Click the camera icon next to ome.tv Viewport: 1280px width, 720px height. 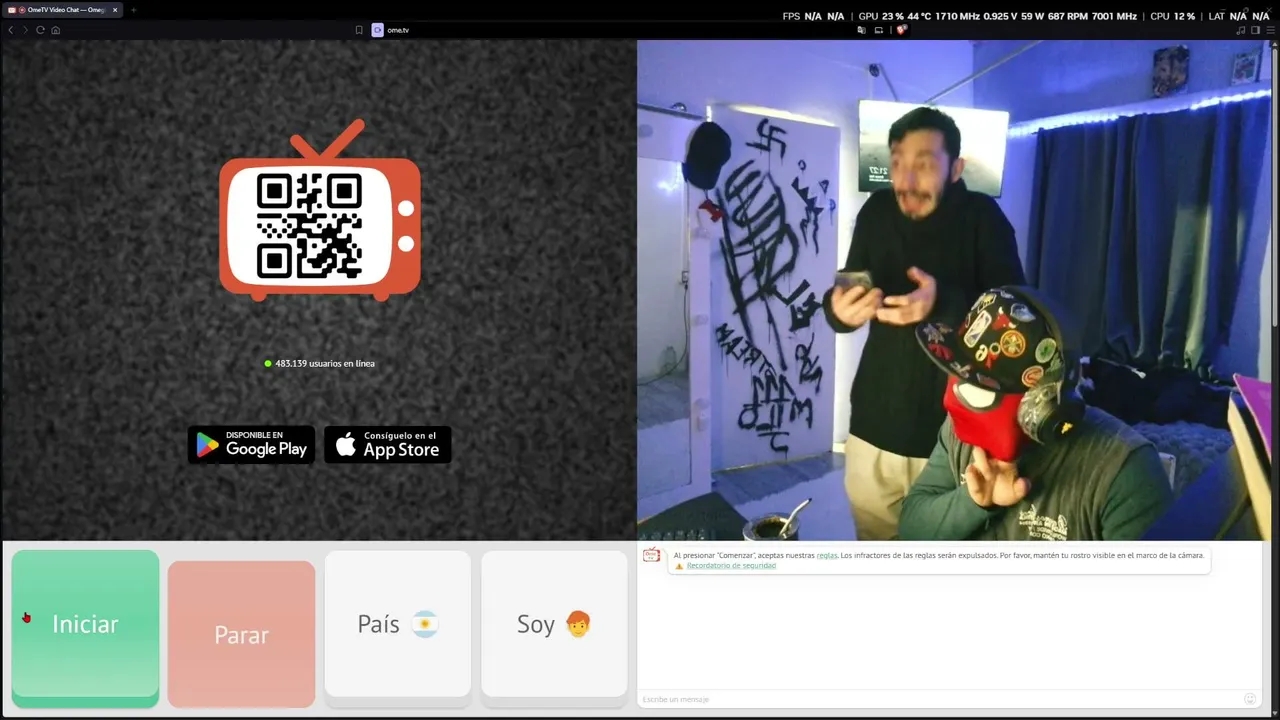coord(378,30)
